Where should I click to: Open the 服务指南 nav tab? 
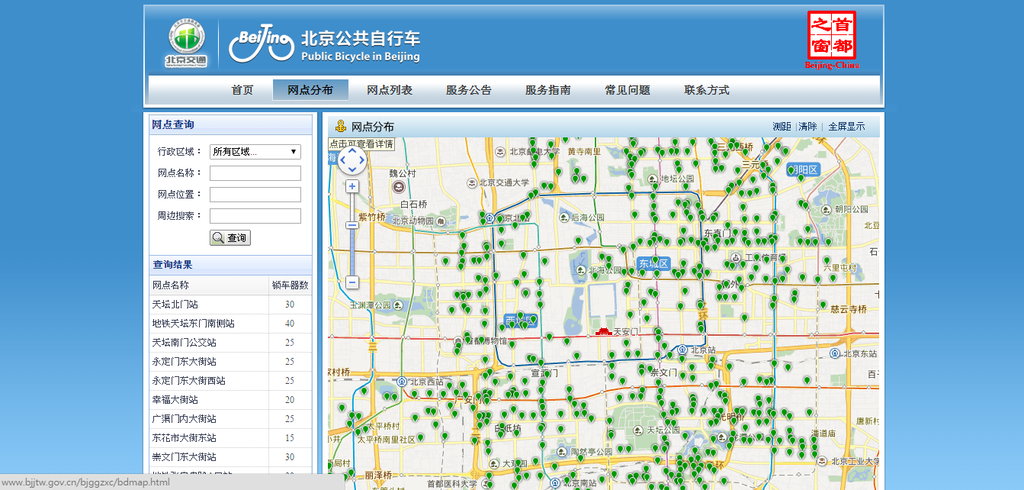(x=548, y=90)
